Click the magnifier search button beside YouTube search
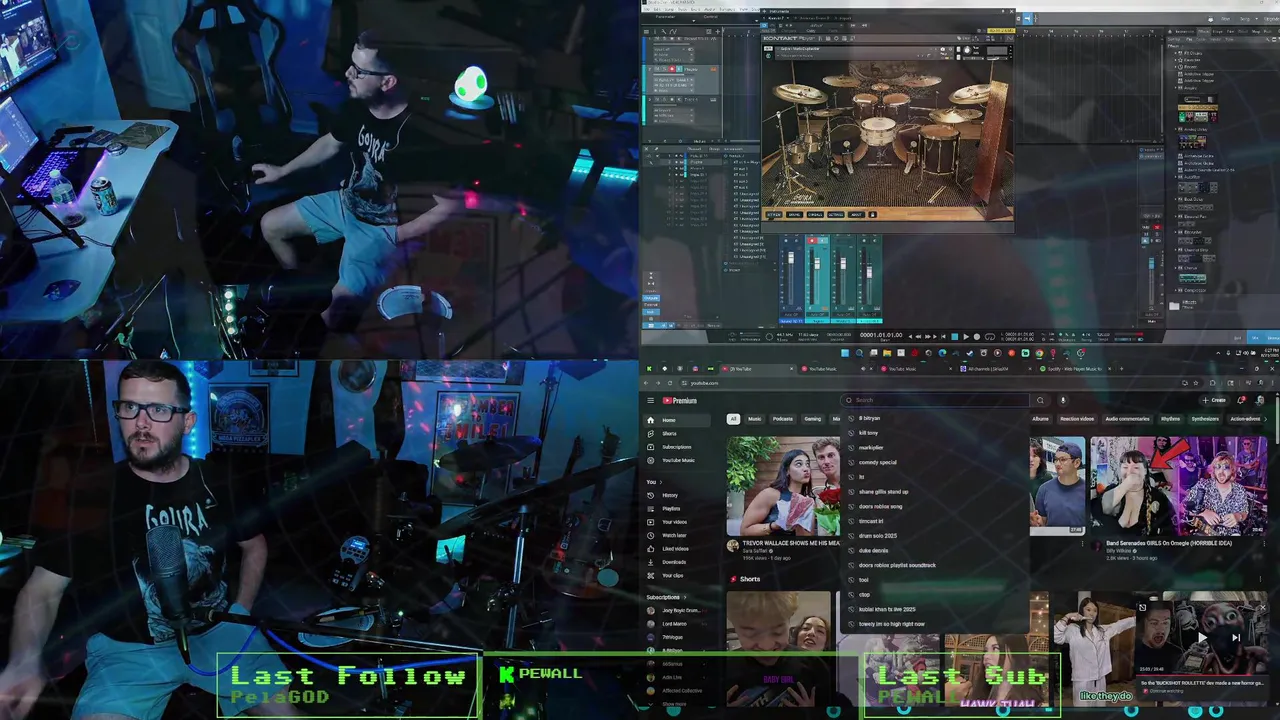This screenshot has width=1280, height=720. (1040, 400)
